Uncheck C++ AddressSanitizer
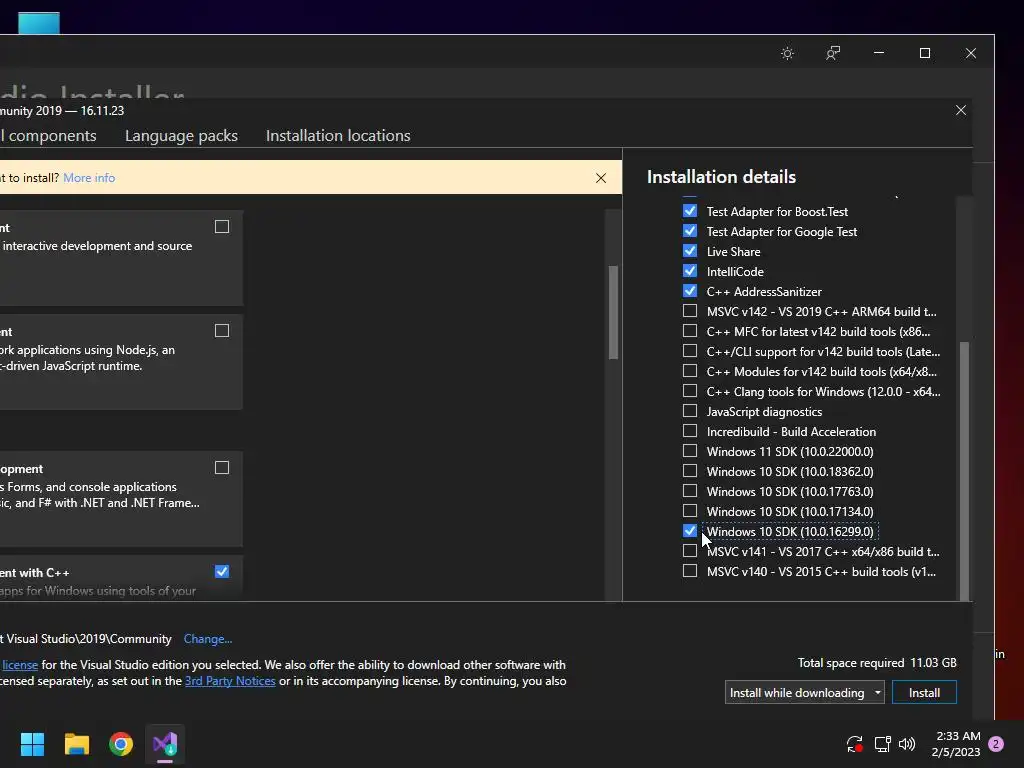The width and height of the screenshot is (1024, 768). coord(690,291)
